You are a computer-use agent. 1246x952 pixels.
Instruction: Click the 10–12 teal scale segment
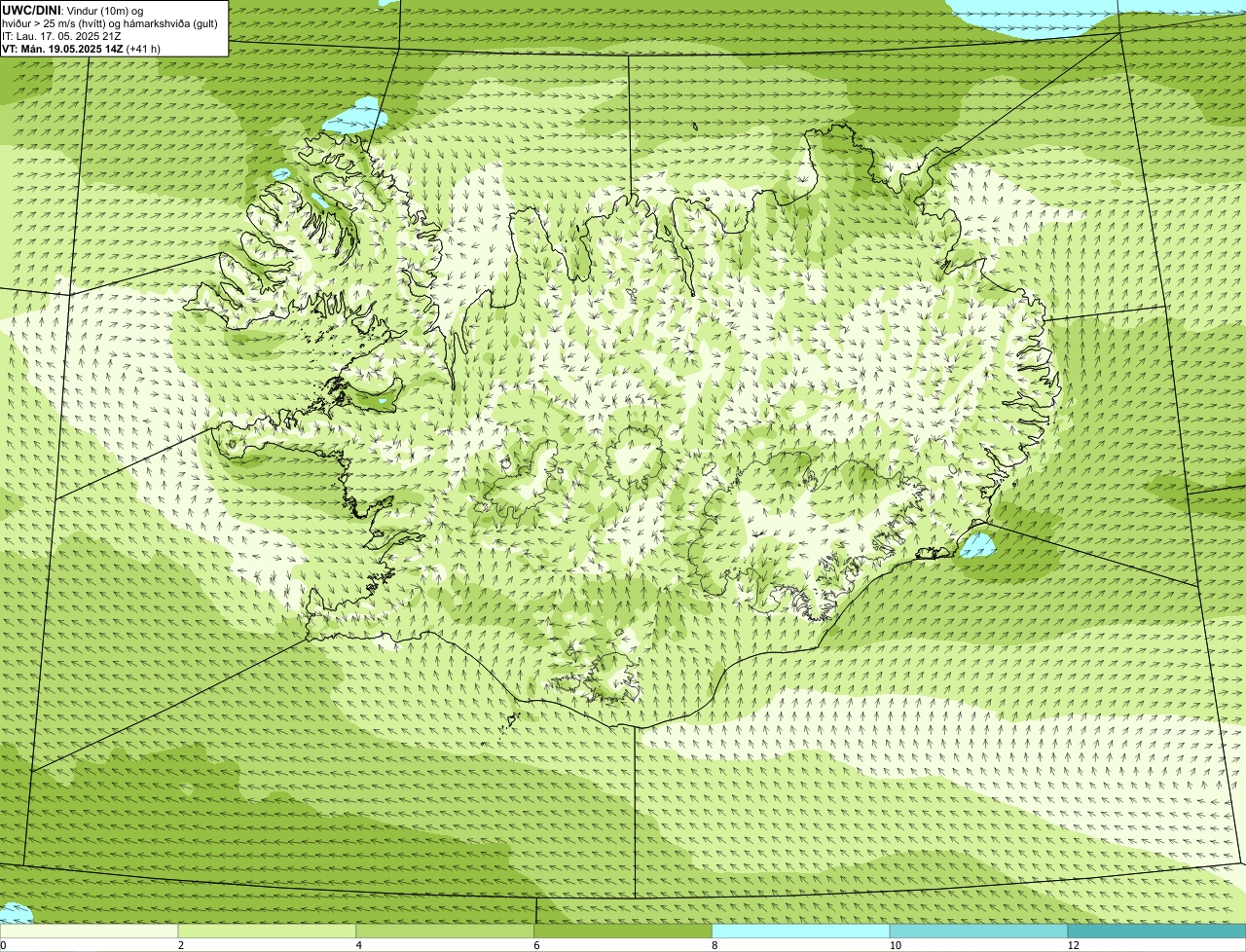tap(978, 931)
